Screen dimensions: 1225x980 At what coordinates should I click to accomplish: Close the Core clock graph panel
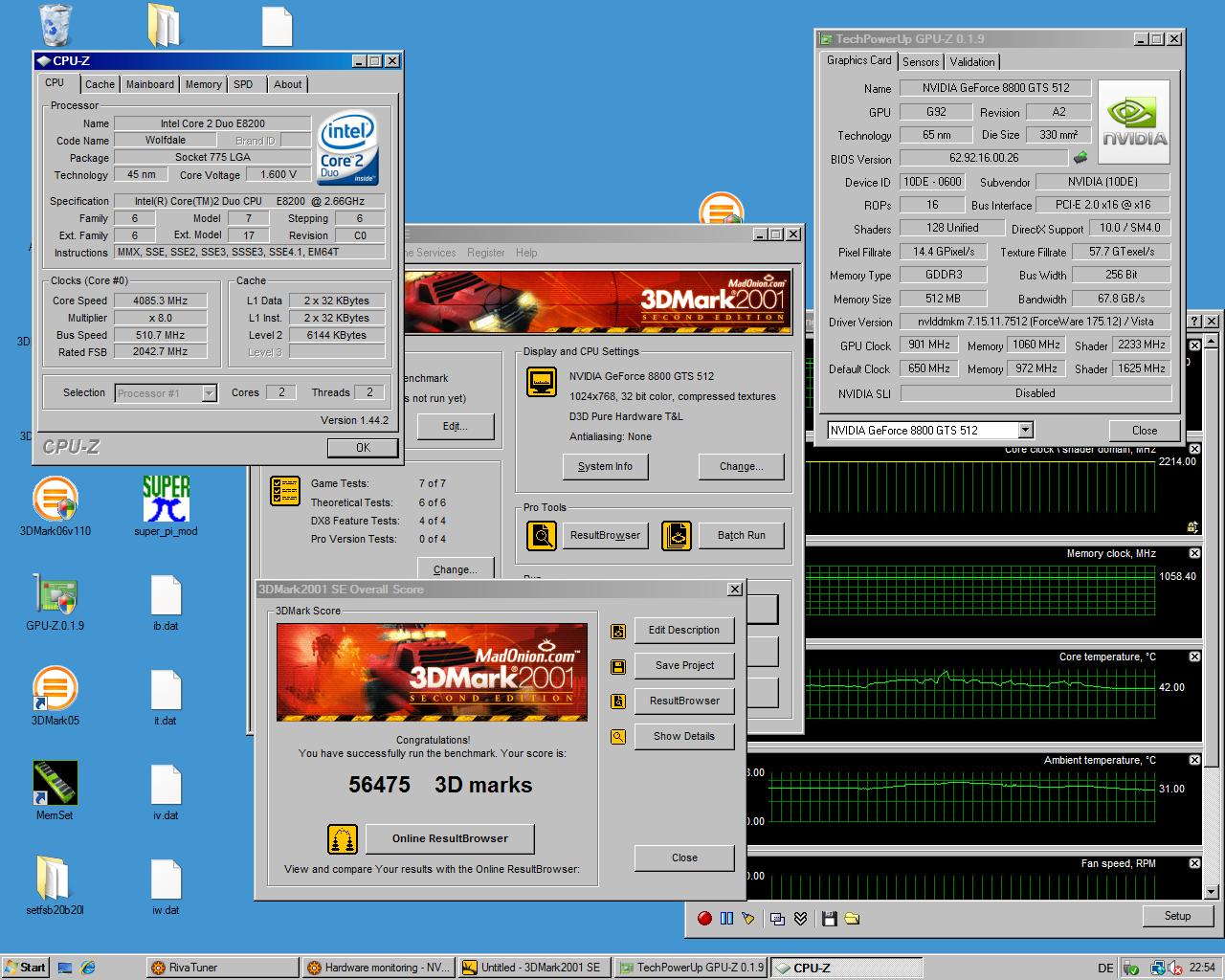[1194, 449]
